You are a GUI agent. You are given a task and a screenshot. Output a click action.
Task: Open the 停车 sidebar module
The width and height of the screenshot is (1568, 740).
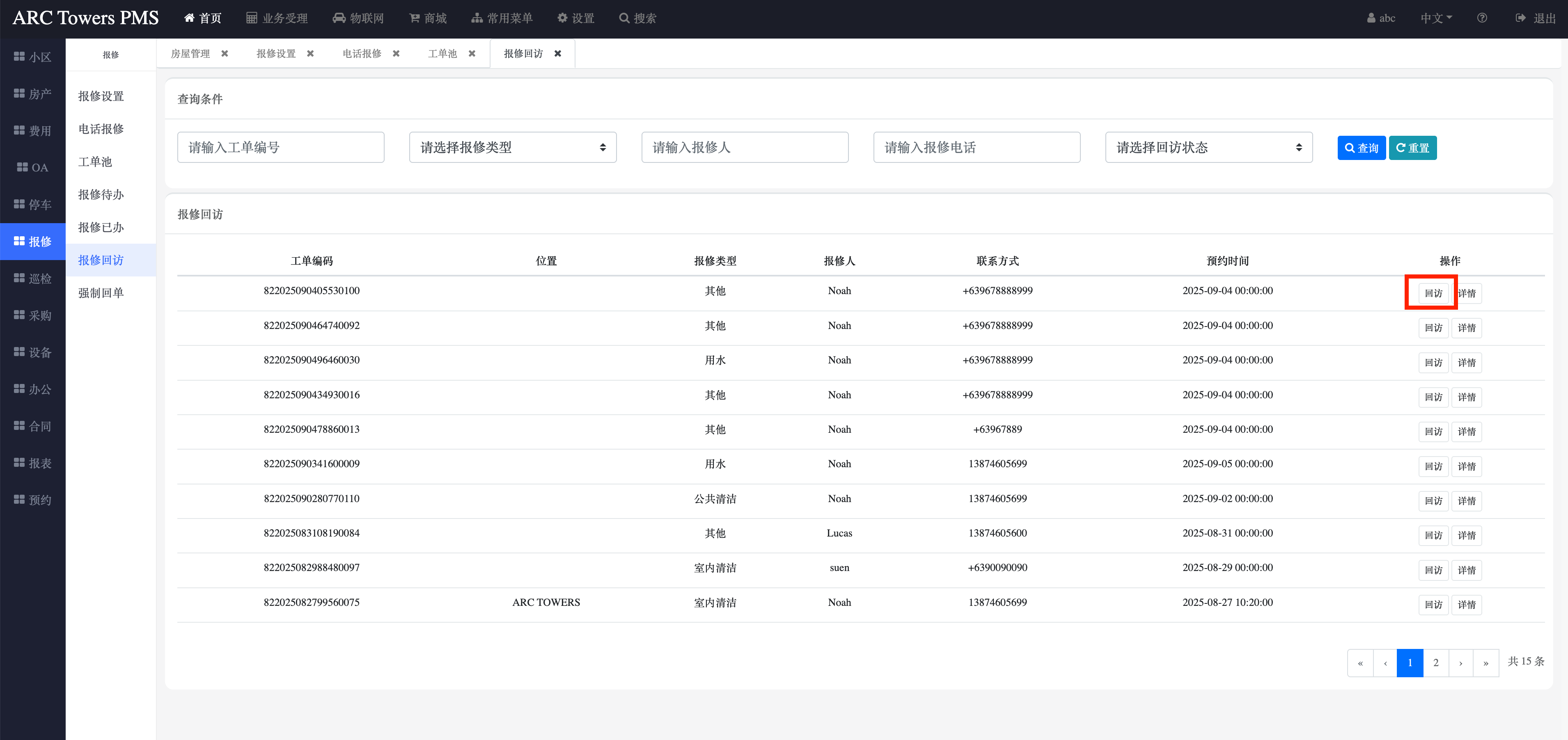(33, 204)
